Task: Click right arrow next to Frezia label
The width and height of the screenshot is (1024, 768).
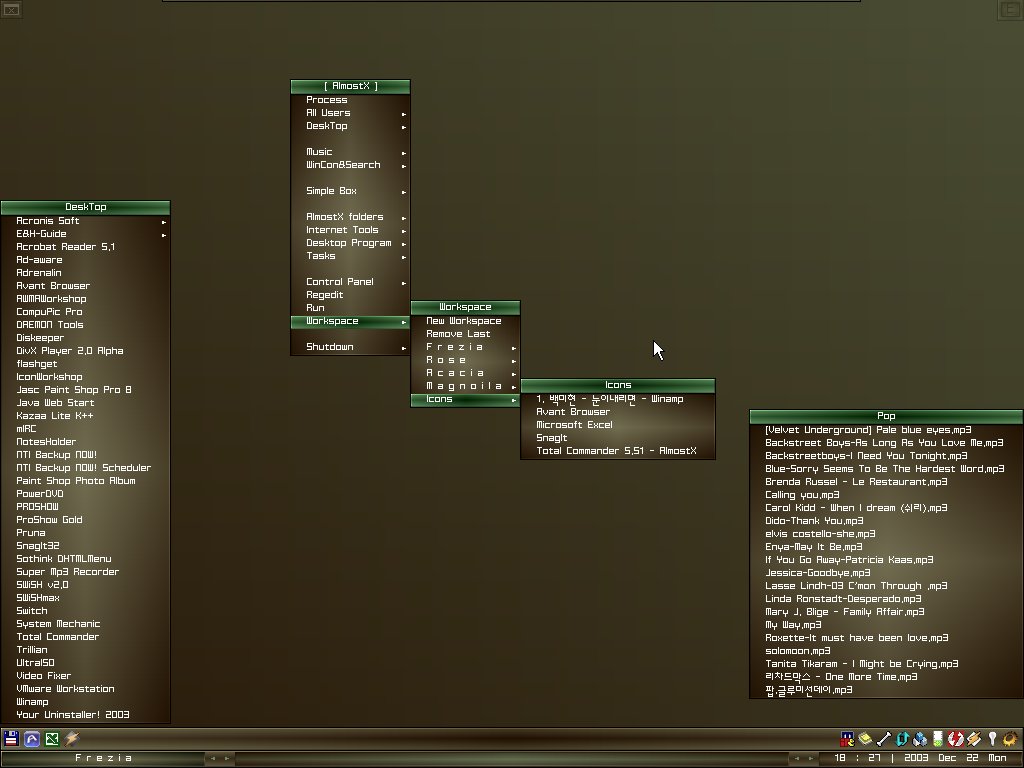Action: pos(227,759)
